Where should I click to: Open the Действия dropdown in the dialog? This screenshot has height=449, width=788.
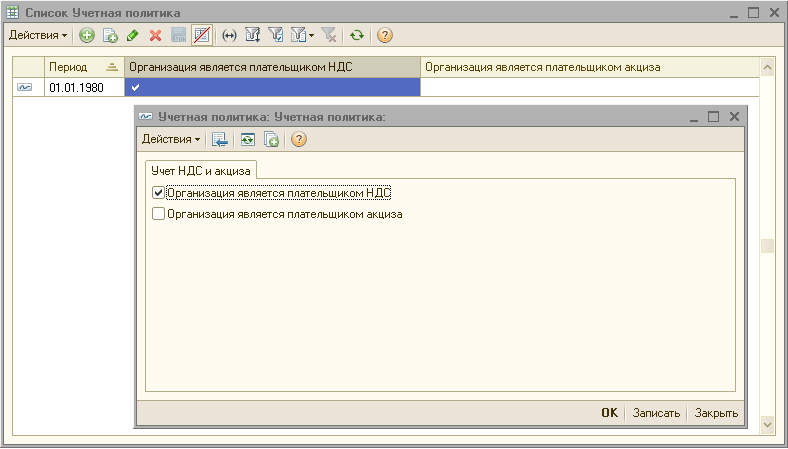tap(171, 139)
